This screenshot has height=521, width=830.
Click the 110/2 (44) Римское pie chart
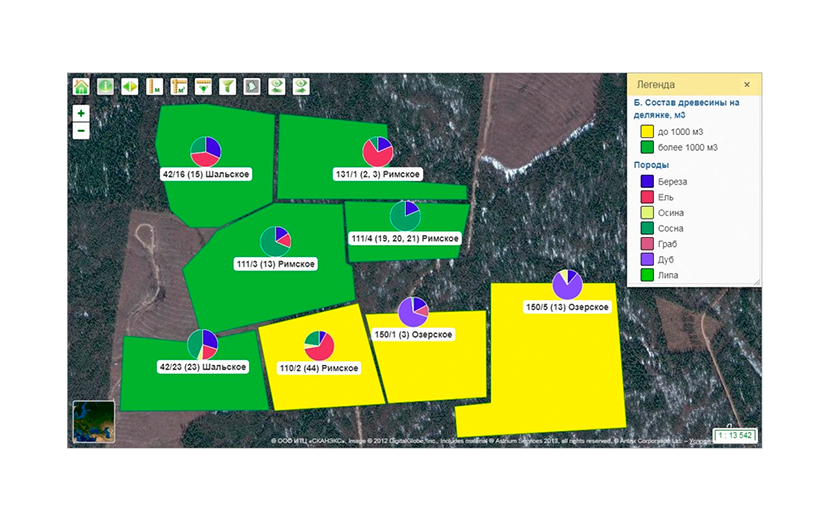[319, 346]
